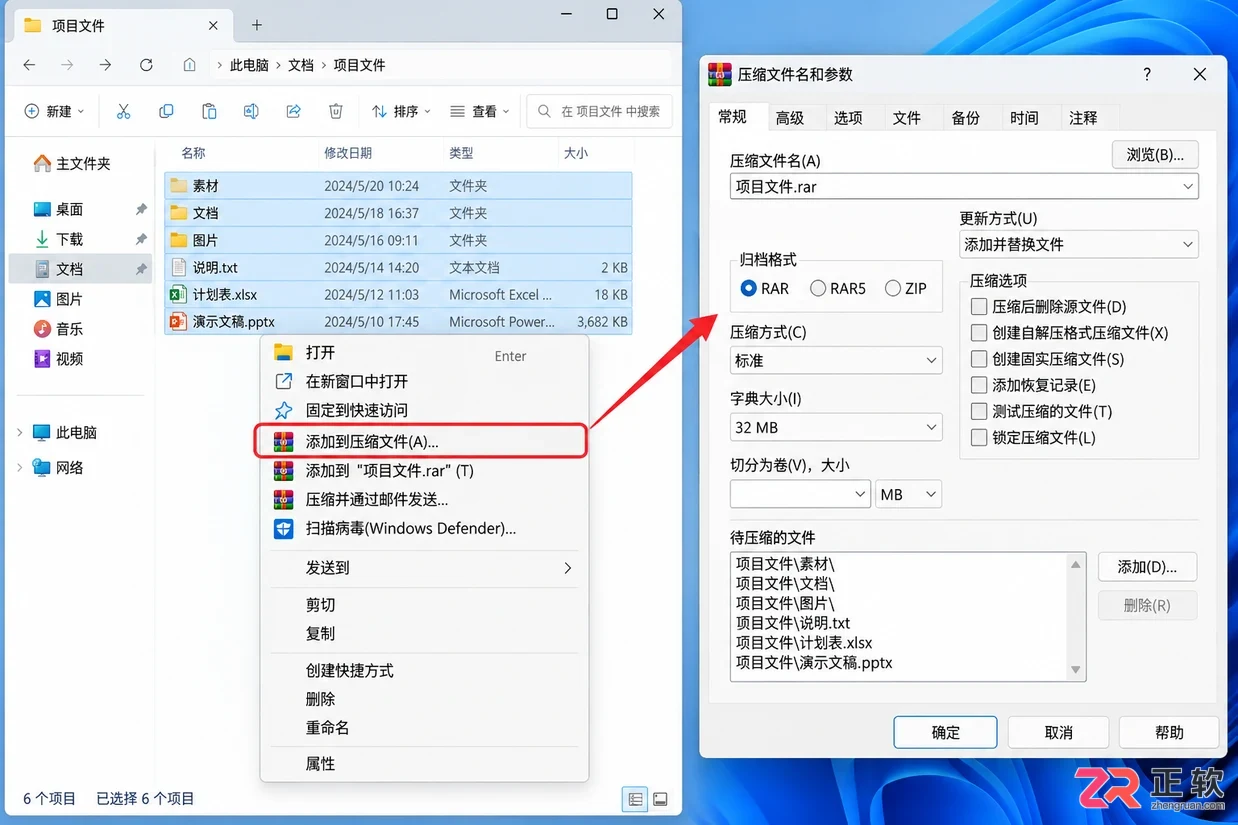Choose 压缩并通过邮件发送...
This screenshot has height=825, width=1238.
424,499
